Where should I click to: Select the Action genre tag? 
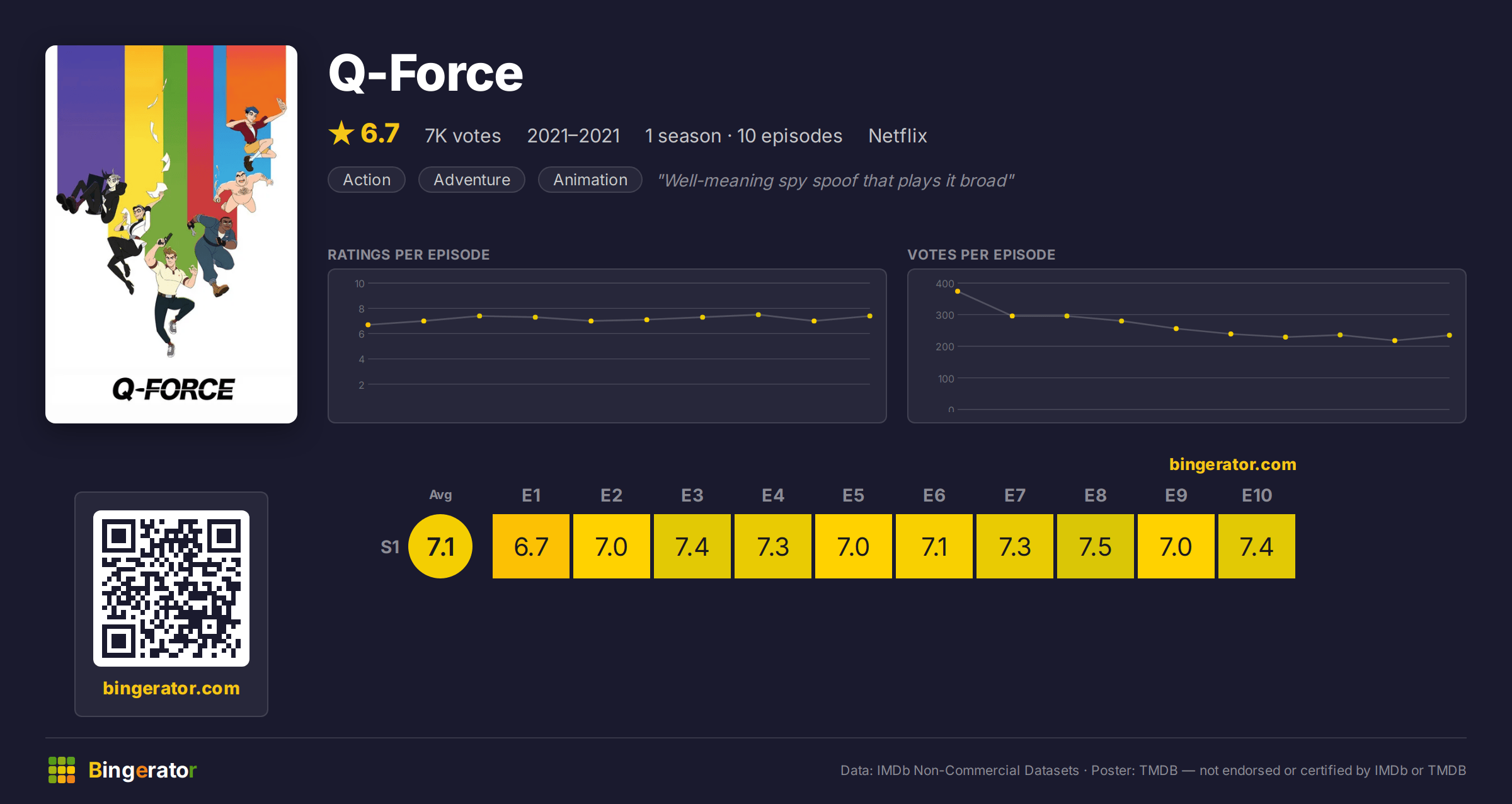click(367, 180)
